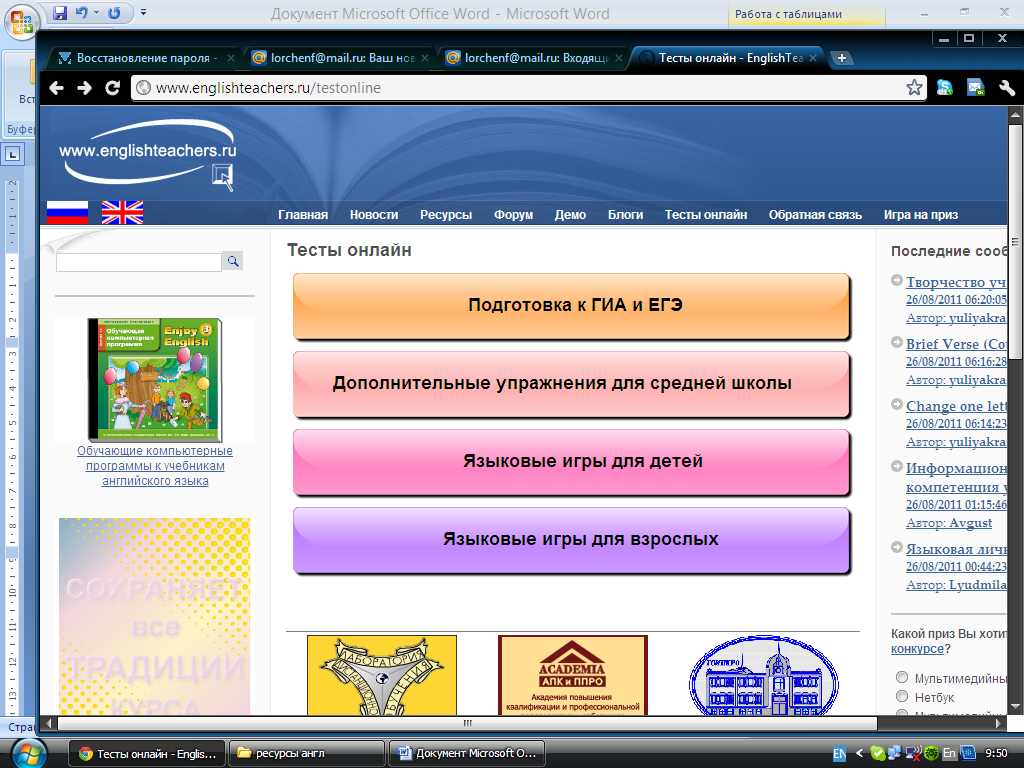Select the Мультимедийны radio option
The height and width of the screenshot is (768, 1024).
(902, 677)
